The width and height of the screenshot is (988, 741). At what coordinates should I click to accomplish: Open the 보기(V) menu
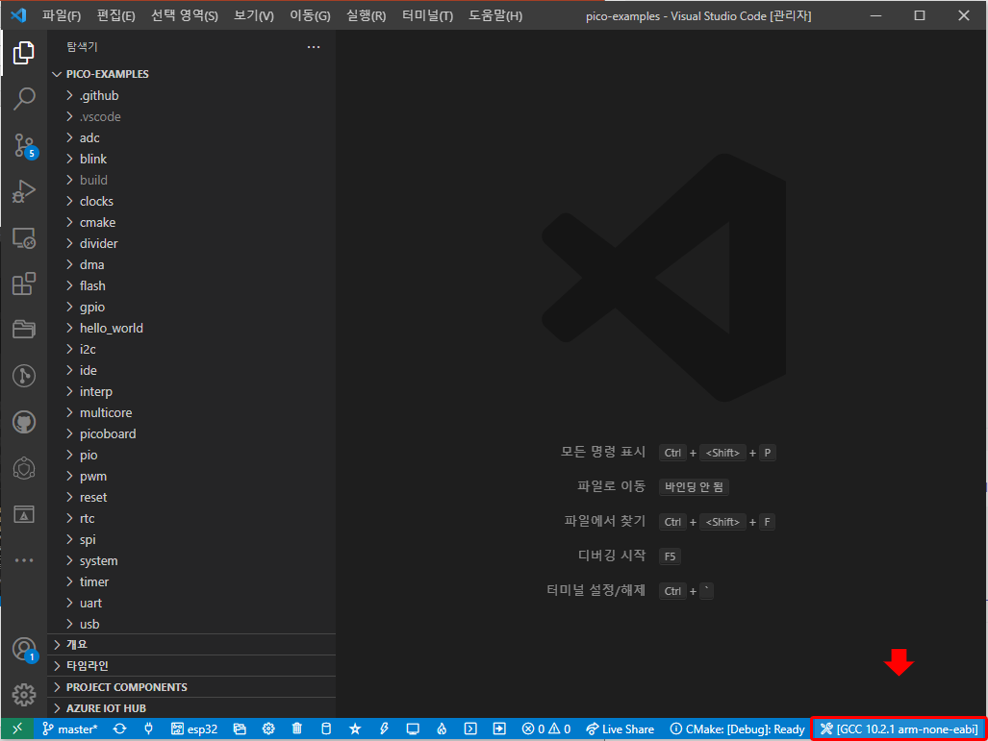click(x=254, y=16)
